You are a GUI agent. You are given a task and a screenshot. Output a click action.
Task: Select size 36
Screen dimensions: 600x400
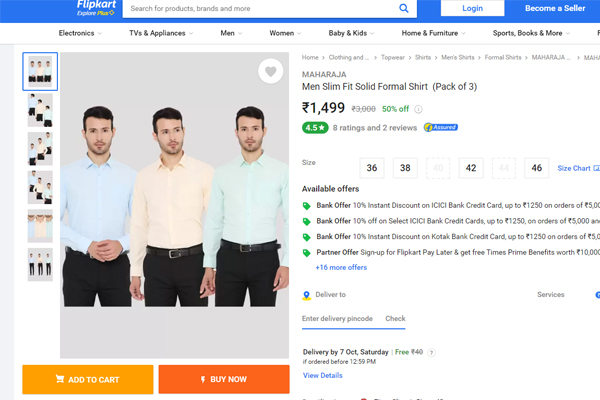tap(372, 168)
